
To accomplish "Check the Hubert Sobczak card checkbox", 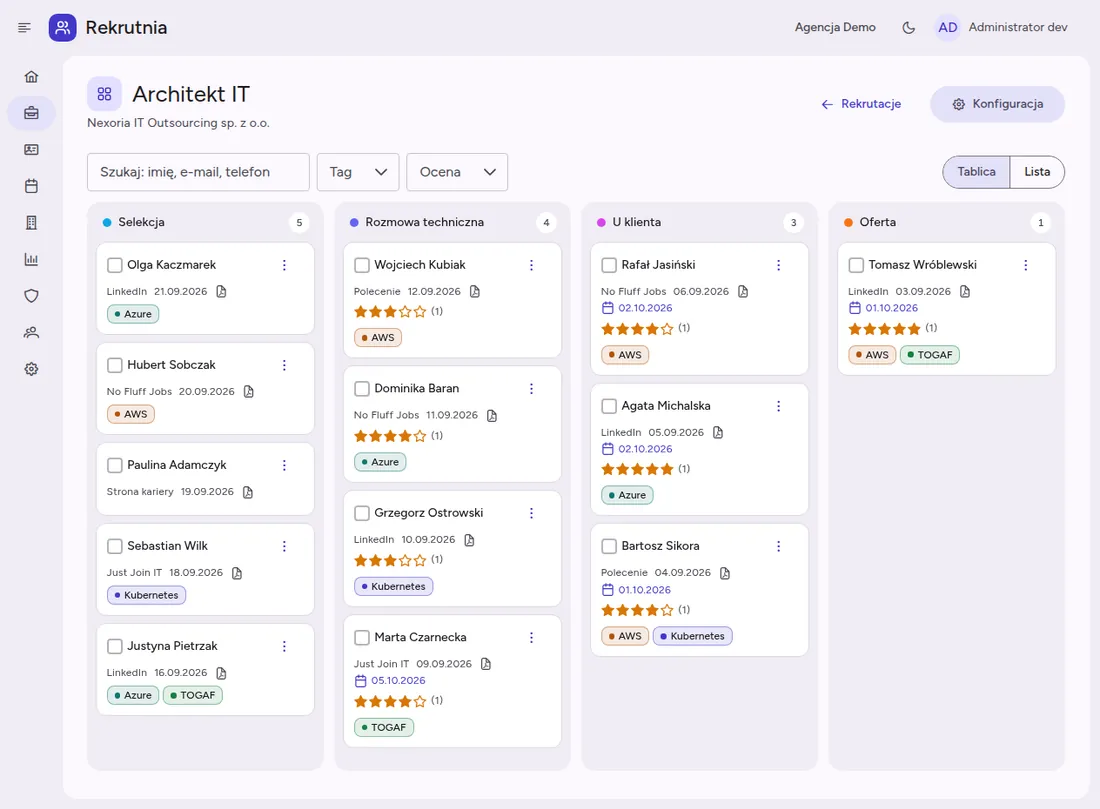I will [x=114, y=365].
